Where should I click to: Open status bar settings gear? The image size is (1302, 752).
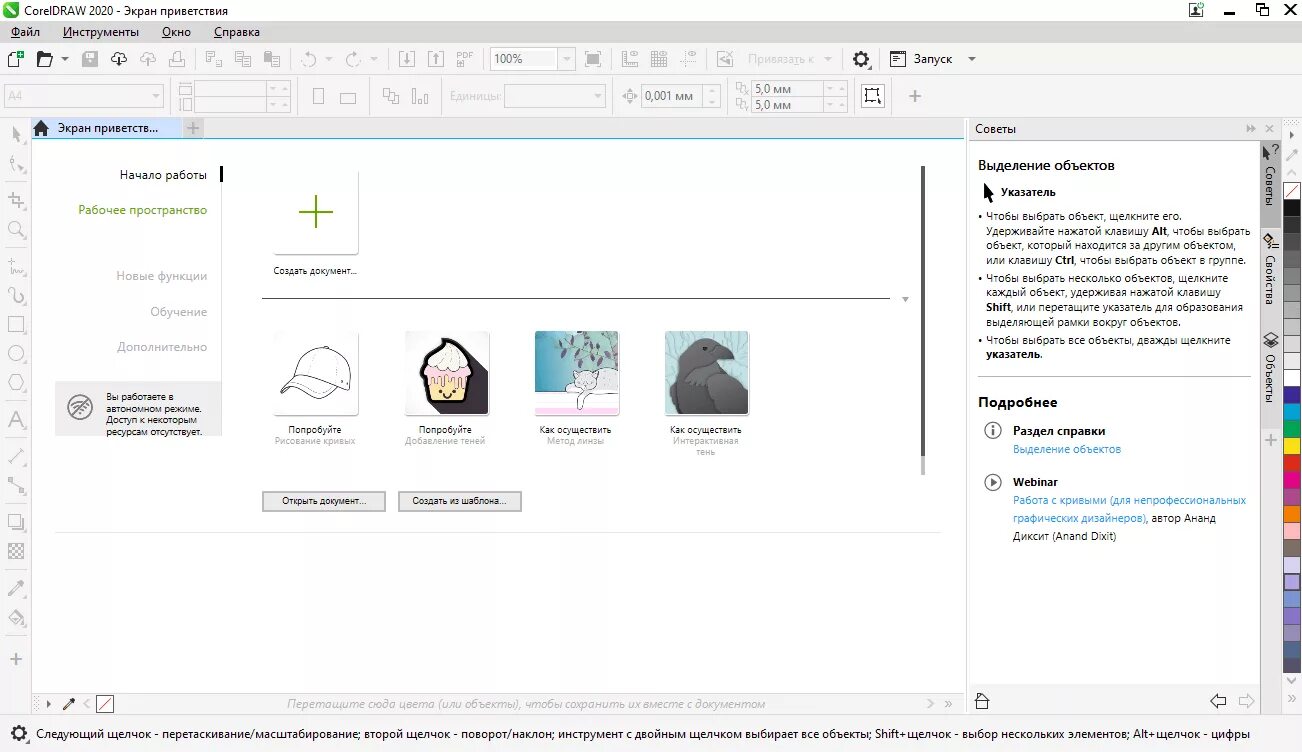[17, 733]
